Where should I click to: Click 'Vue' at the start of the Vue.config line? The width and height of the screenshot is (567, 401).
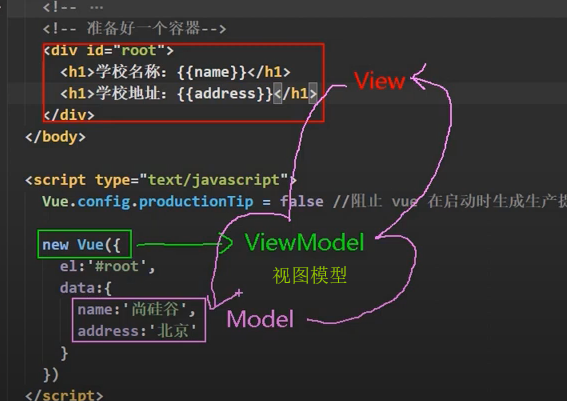(55, 201)
